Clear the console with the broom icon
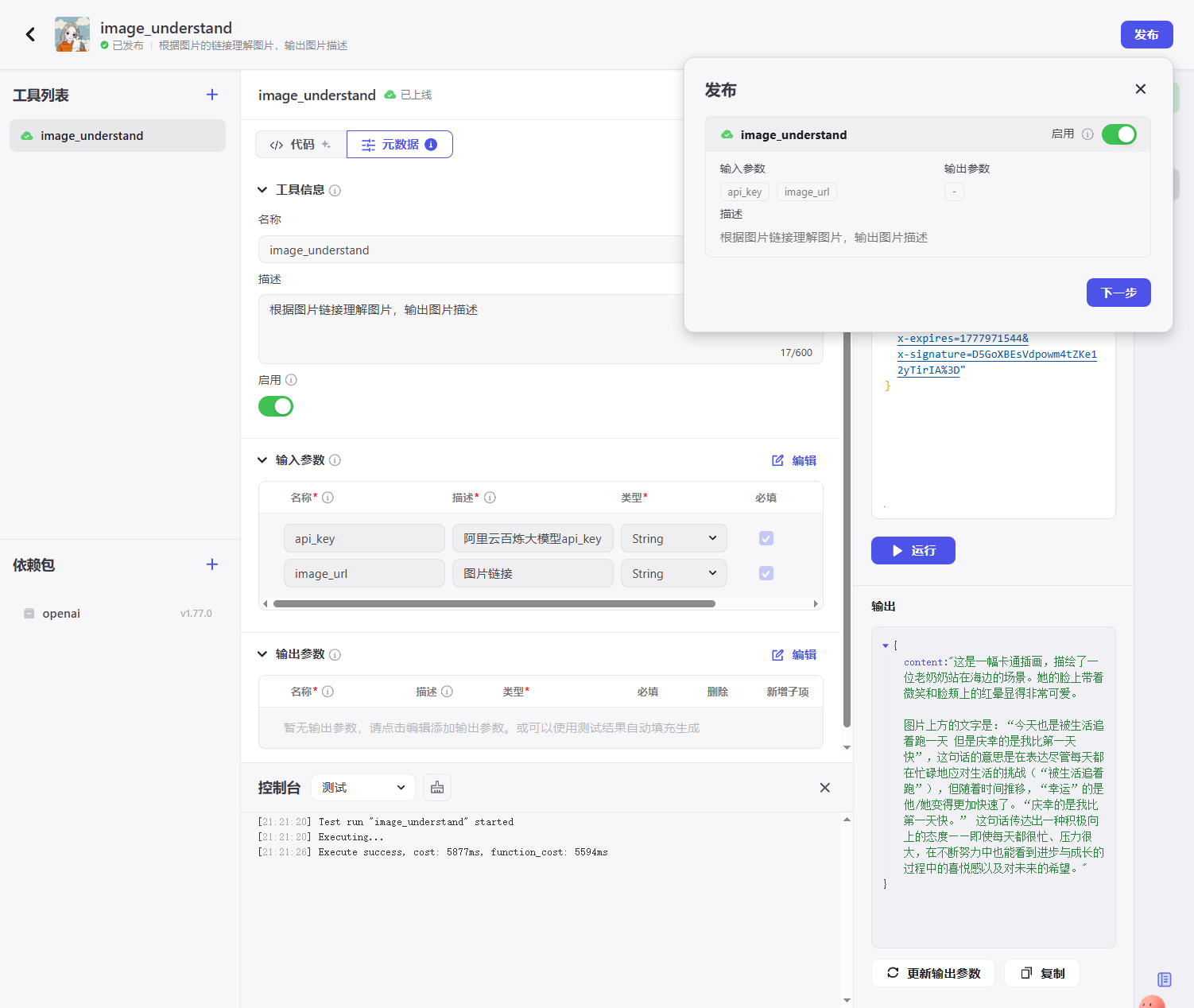Viewport: 1194px width, 1008px height. pos(437,787)
